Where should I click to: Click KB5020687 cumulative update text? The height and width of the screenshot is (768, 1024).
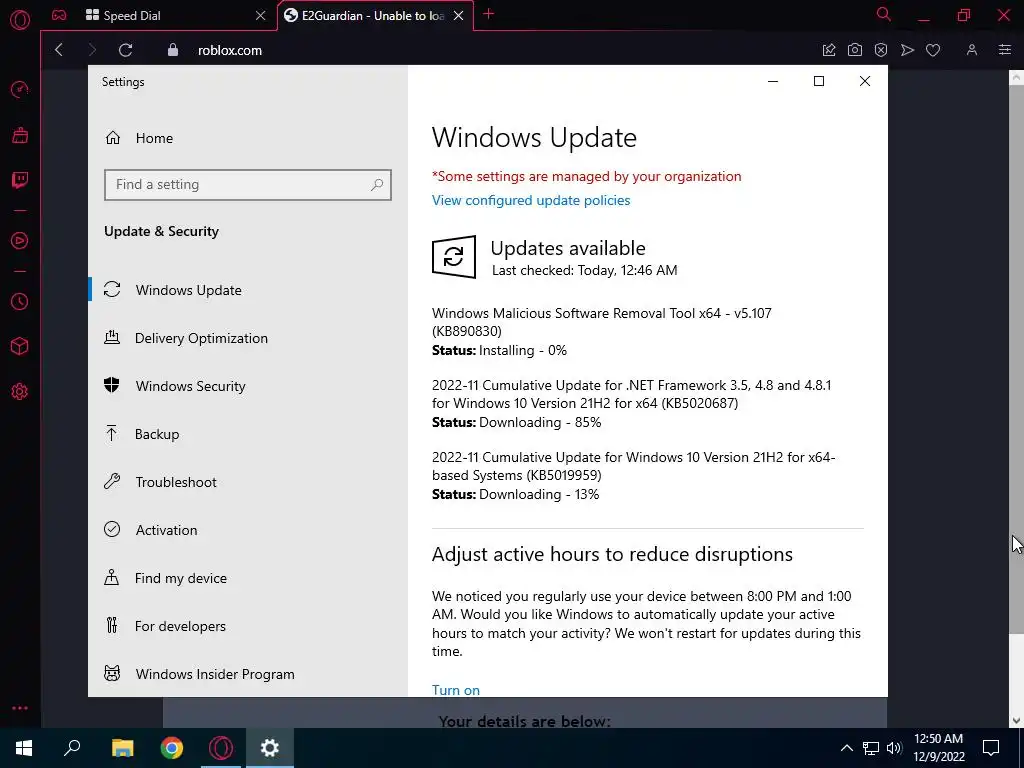click(632, 394)
